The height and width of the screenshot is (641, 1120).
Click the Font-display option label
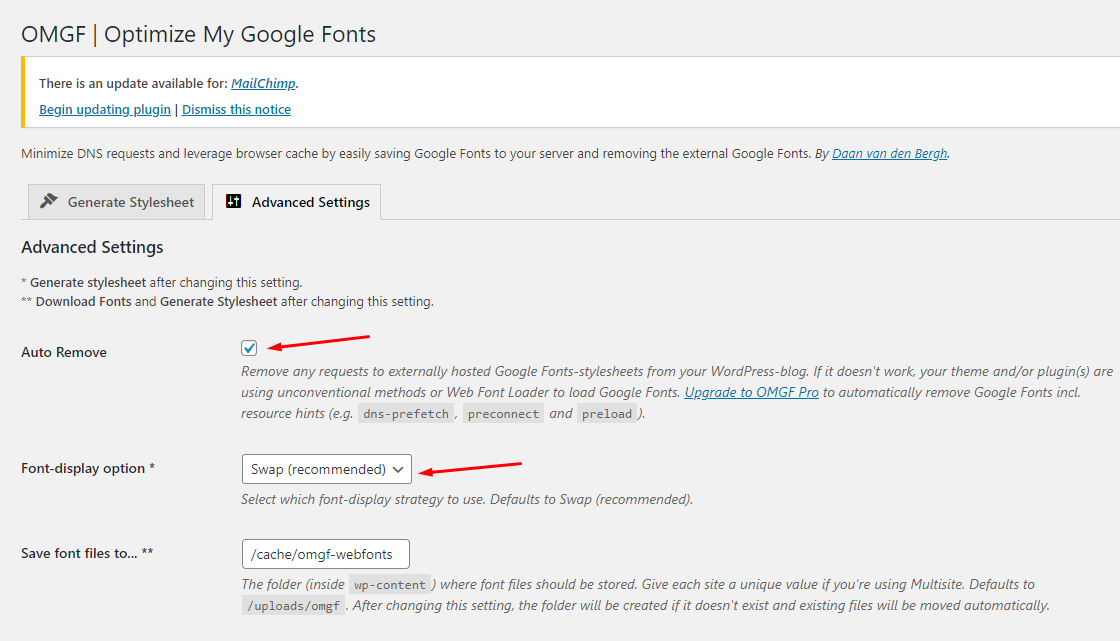(88, 468)
